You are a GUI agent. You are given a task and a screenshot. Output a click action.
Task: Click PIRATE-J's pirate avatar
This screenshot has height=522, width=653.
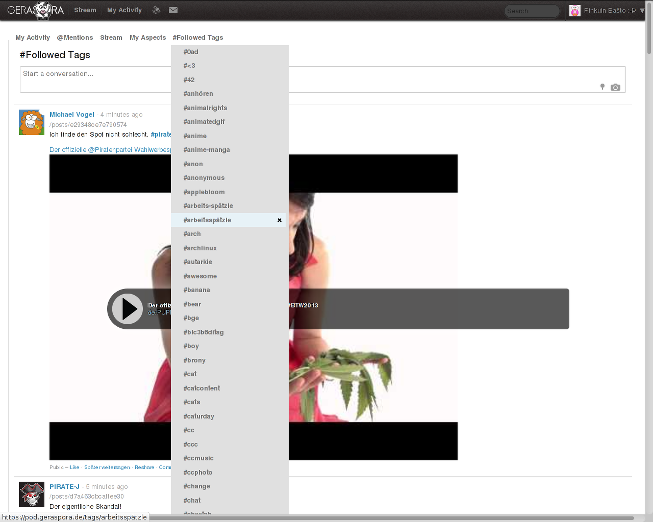pos(31,493)
